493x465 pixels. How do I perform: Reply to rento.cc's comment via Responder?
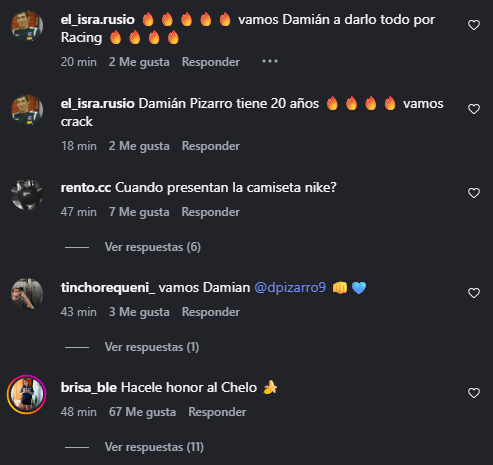pos(211,212)
